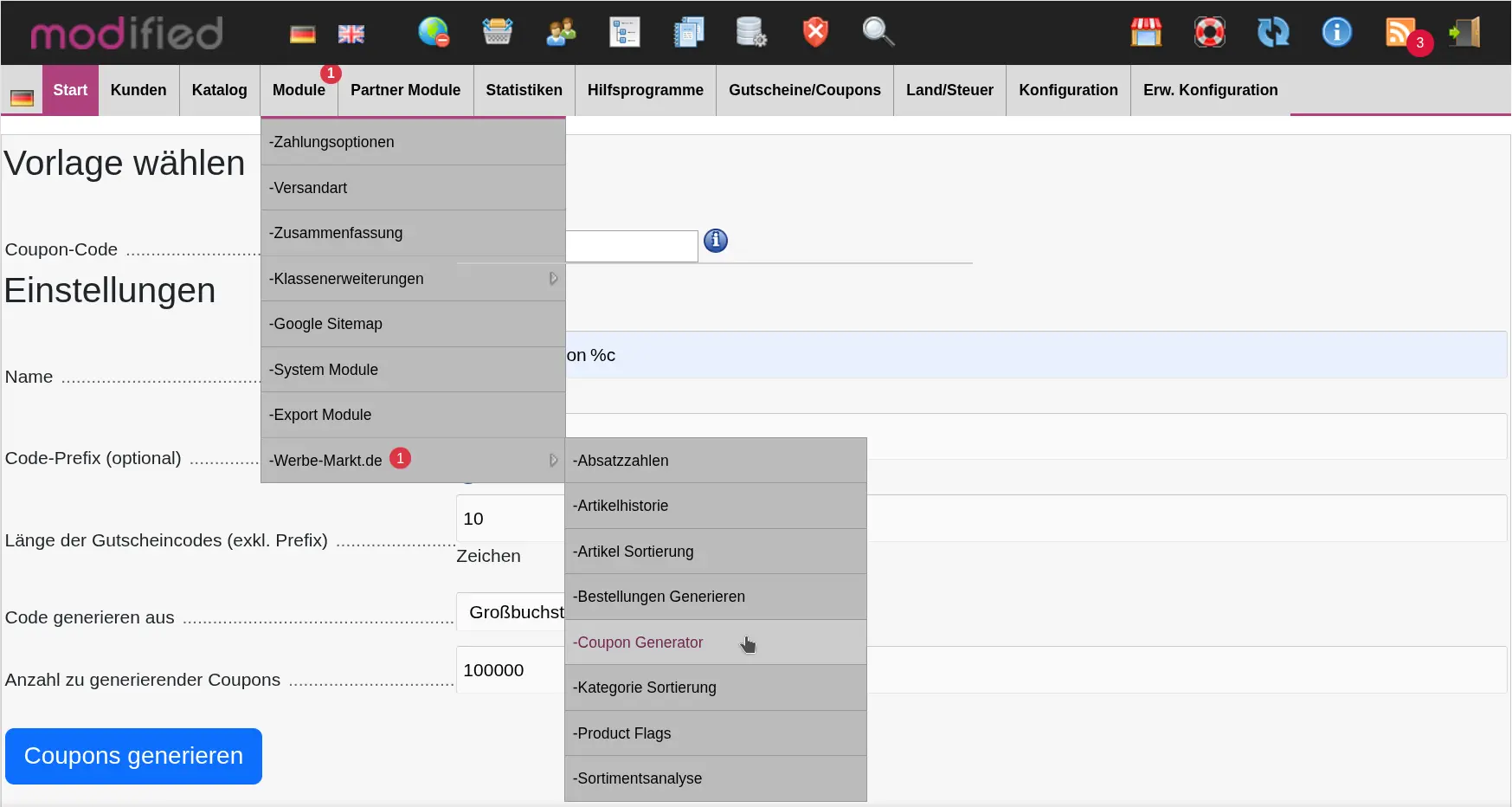Screen dimensions: 1512x807
Task: Go to the Start tab
Action: tap(70, 90)
